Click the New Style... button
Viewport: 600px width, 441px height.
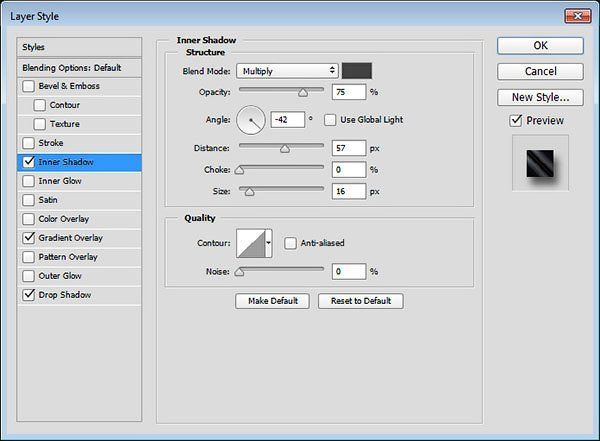click(540, 98)
